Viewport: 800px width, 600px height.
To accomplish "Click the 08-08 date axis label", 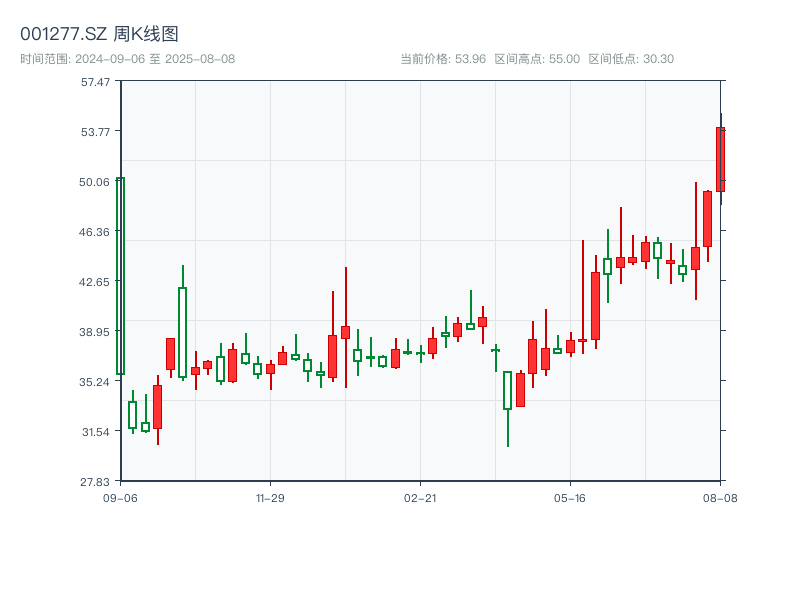I will coord(719,497).
